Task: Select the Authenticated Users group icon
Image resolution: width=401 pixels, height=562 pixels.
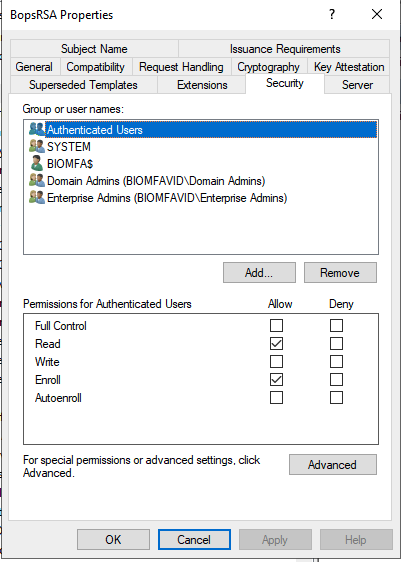Action: (x=37, y=129)
